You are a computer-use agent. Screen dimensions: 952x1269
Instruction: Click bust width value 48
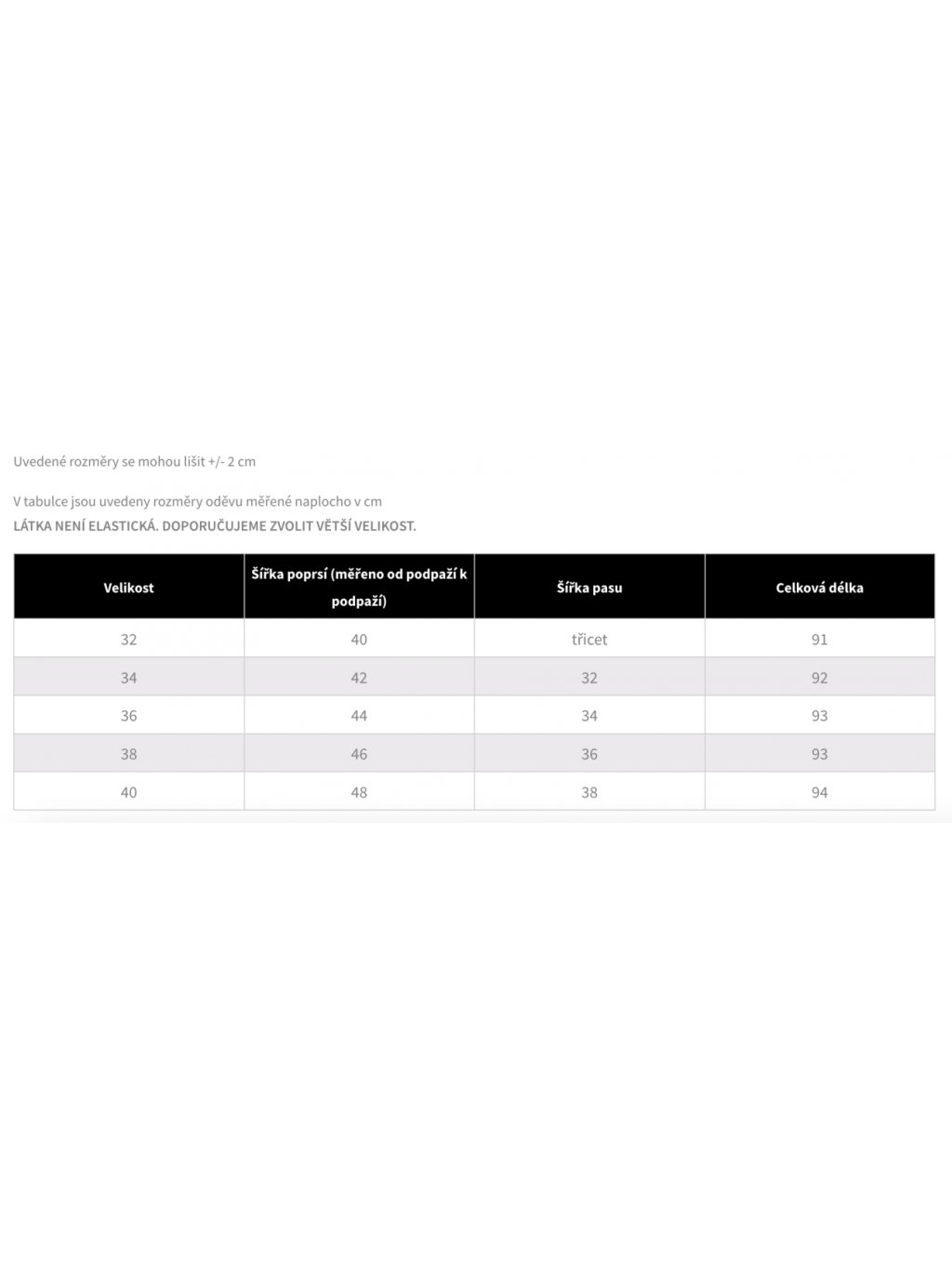[359, 791]
